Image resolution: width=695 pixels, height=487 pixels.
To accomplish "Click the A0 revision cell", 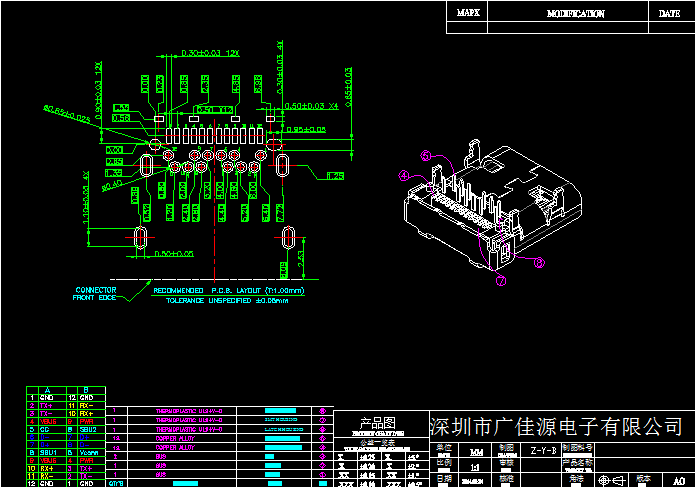I will [679, 481].
